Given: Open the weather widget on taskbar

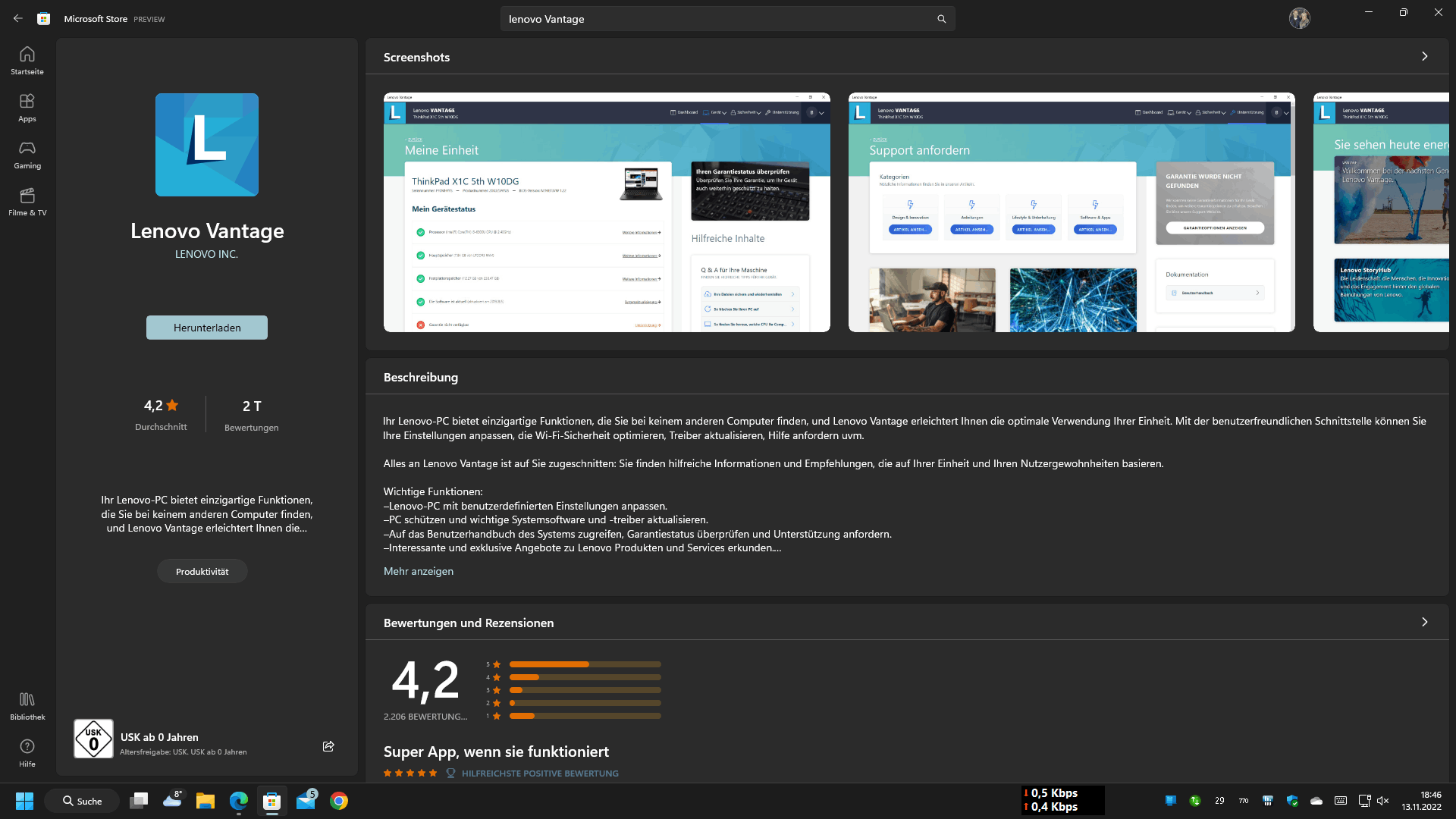Looking at the screenshot, I should click(x=172, y=801).
